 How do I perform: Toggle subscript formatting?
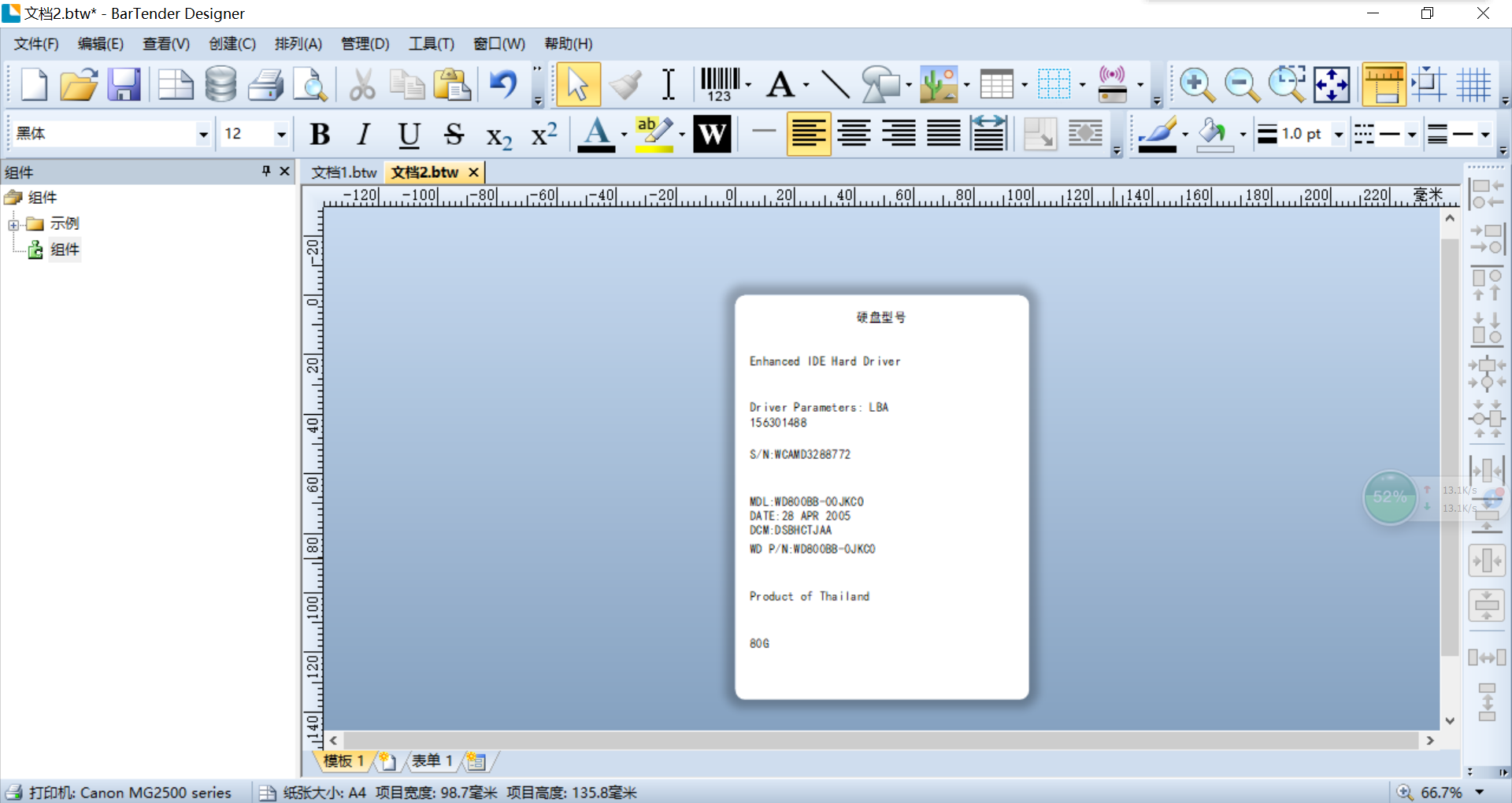tap(498, 136)
